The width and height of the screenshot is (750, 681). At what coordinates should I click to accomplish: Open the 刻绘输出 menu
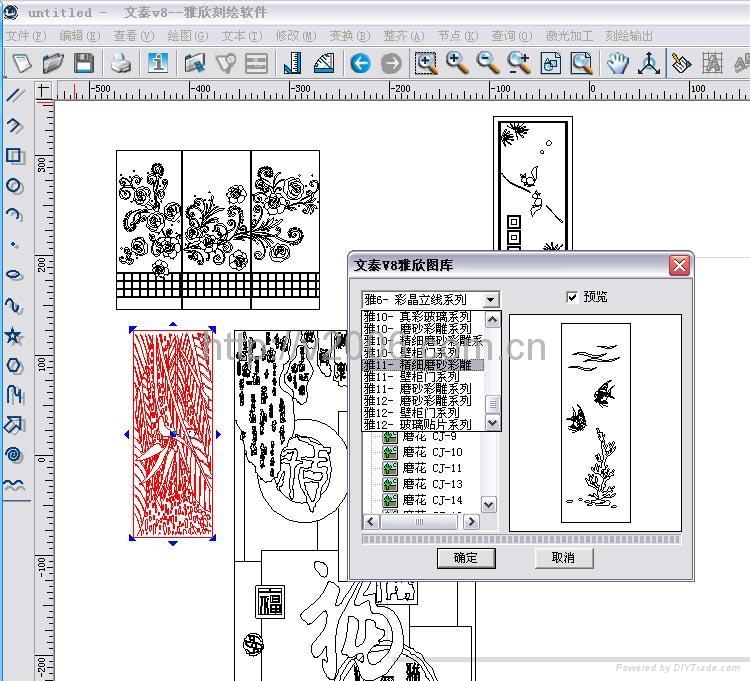(x=629, y=36)
